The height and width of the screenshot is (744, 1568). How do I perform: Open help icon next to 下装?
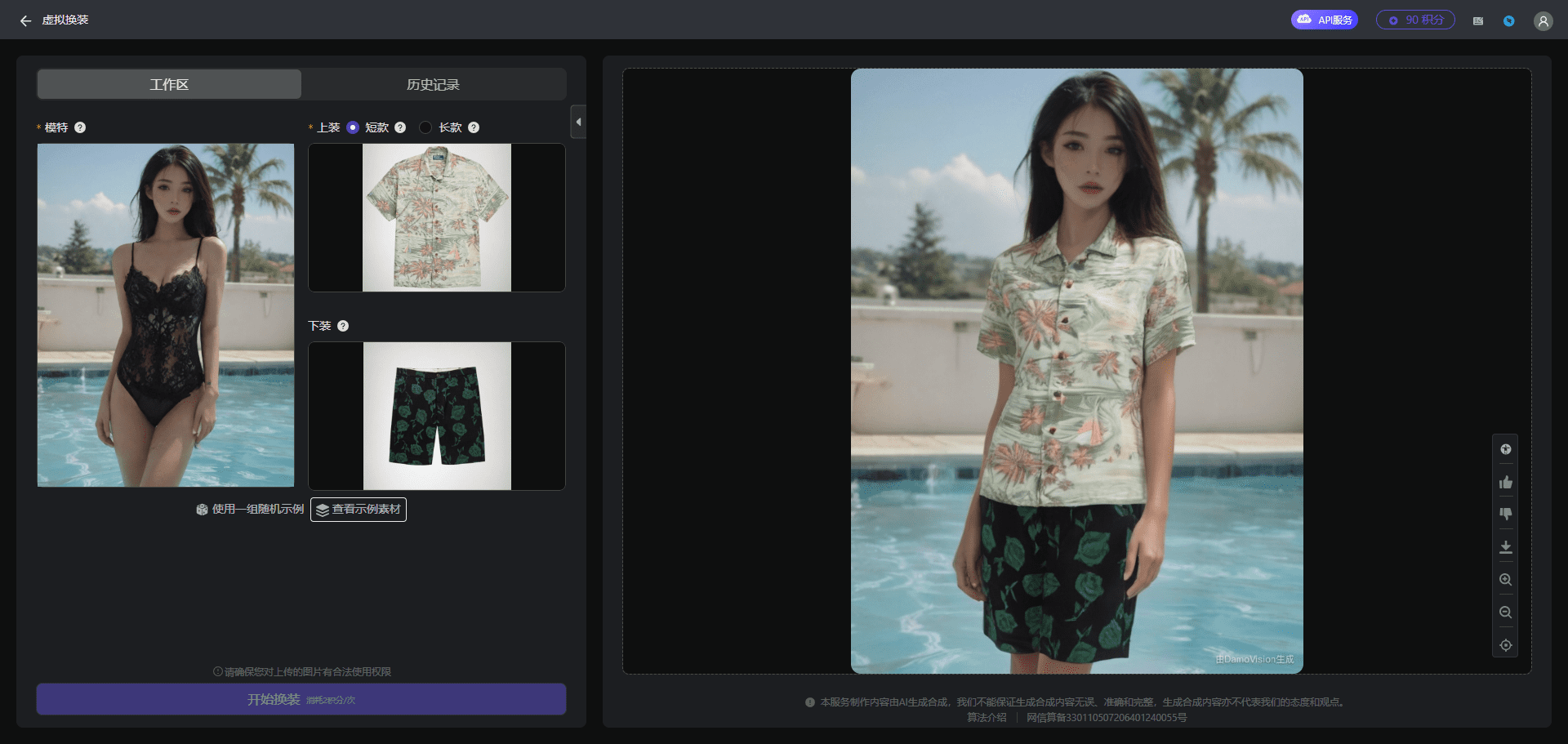click(343, 326)
